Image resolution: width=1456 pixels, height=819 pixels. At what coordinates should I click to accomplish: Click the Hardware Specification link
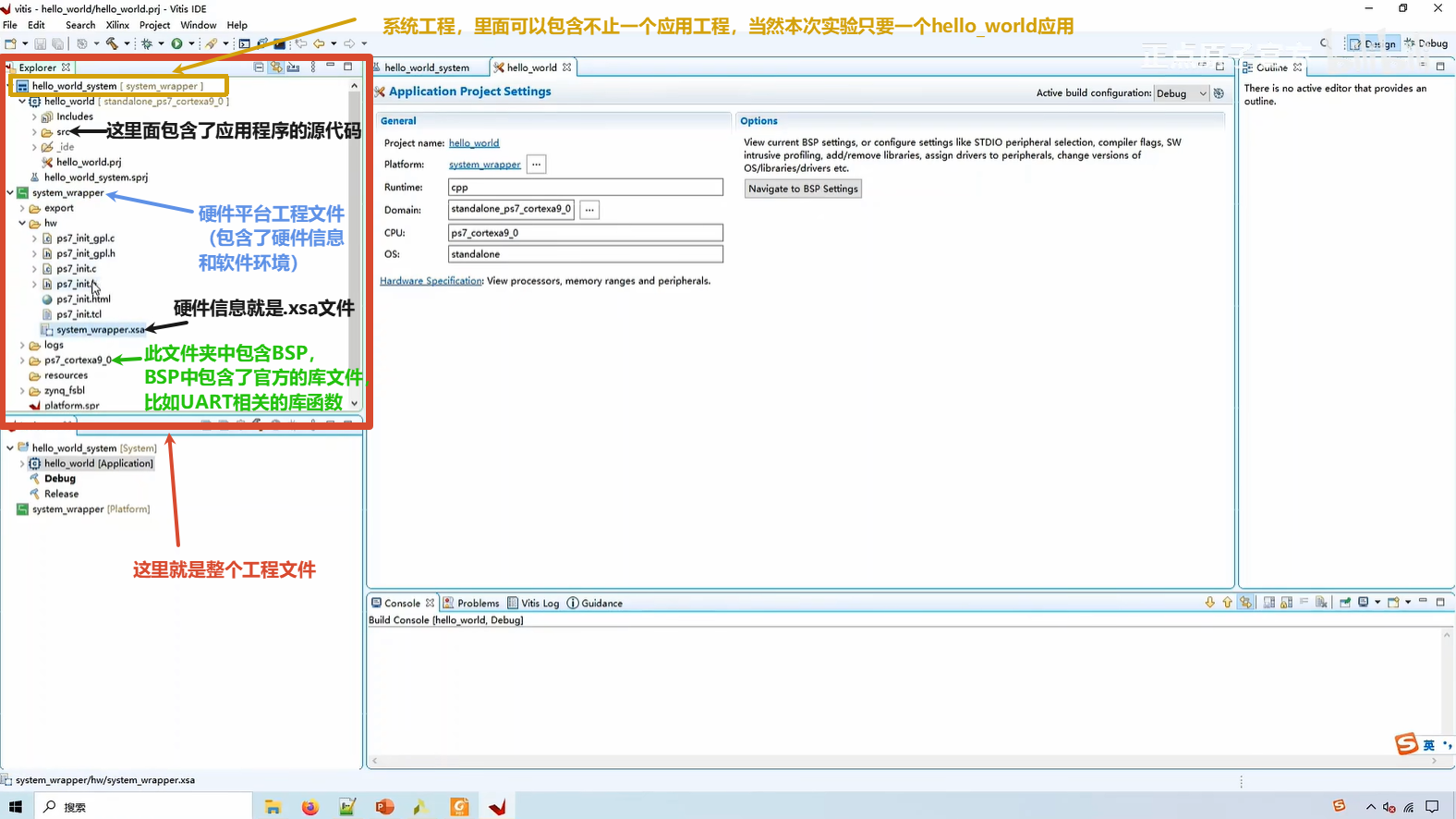431,281
